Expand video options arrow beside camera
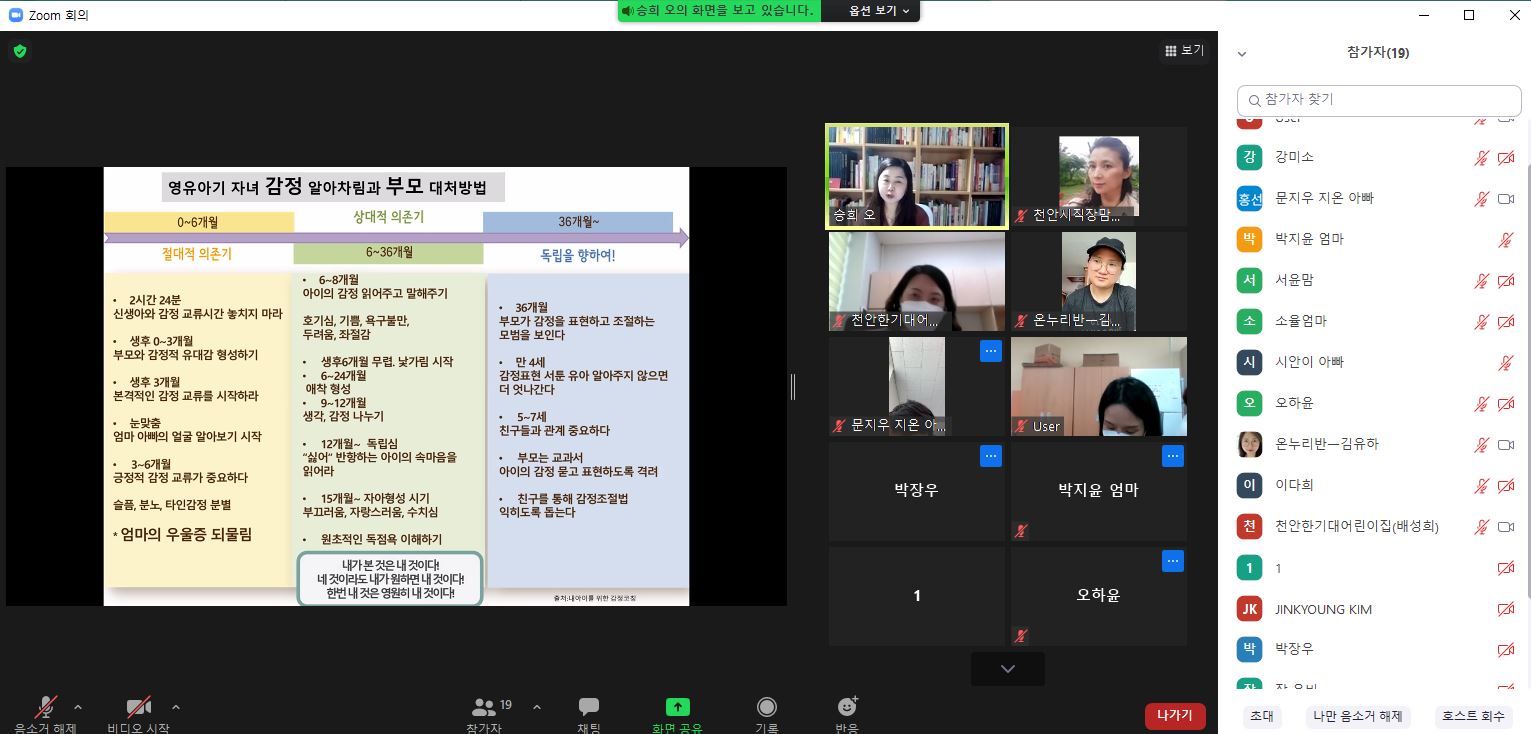 [x=176, y=707]
